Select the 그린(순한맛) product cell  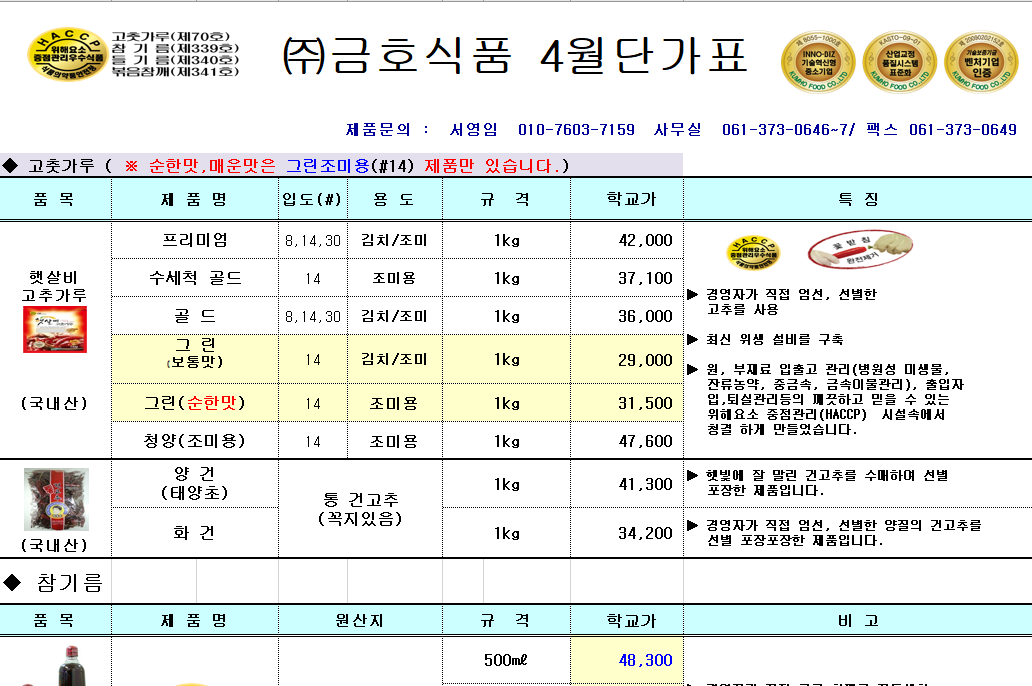click(195, 403)
